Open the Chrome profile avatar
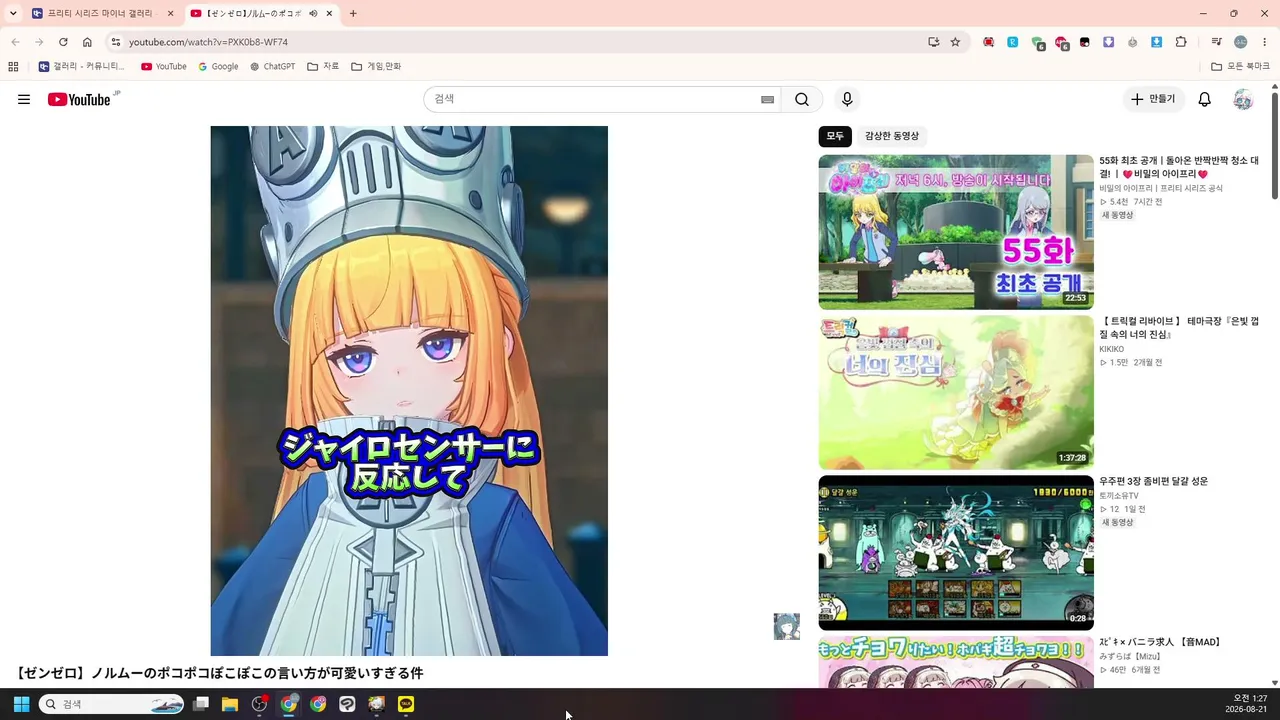The image size is (1280, 720). (1241, 42)
